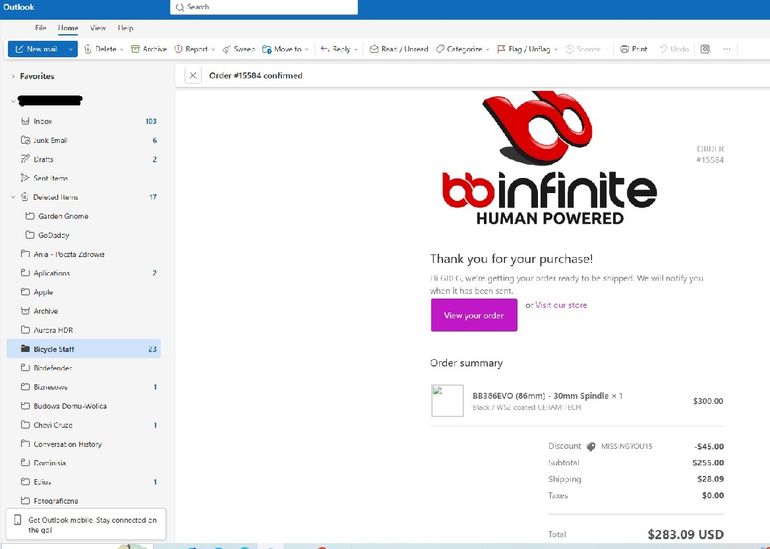This screenshot has width=770, height=549.
Task: Click the Sweep broom icon
Action: click(226, 49)
